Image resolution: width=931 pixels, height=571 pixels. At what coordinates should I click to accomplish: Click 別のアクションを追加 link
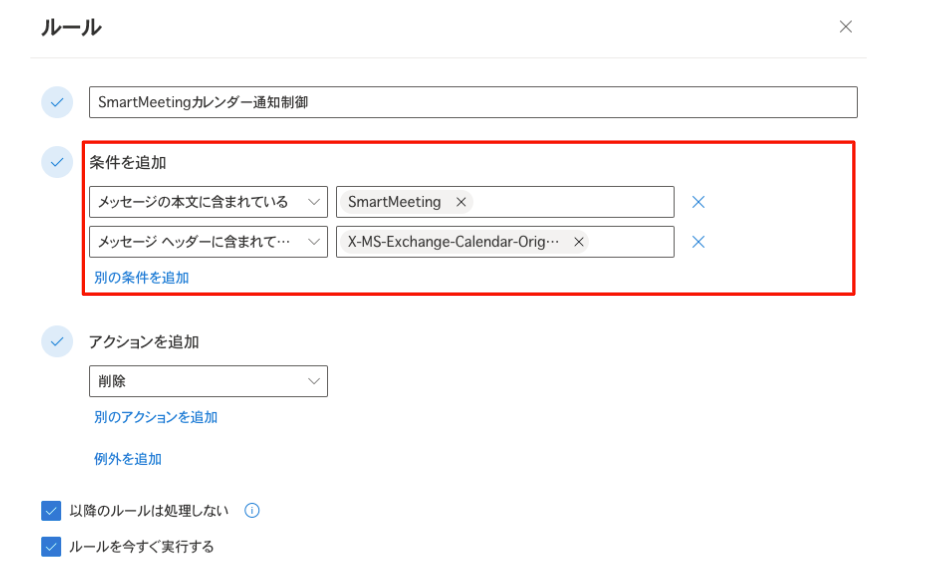click(x=156, y=417)
